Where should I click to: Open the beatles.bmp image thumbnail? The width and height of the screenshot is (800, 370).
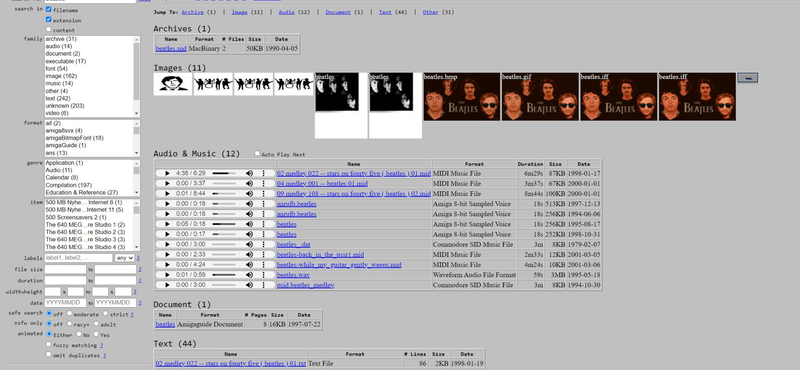(462, 96)
